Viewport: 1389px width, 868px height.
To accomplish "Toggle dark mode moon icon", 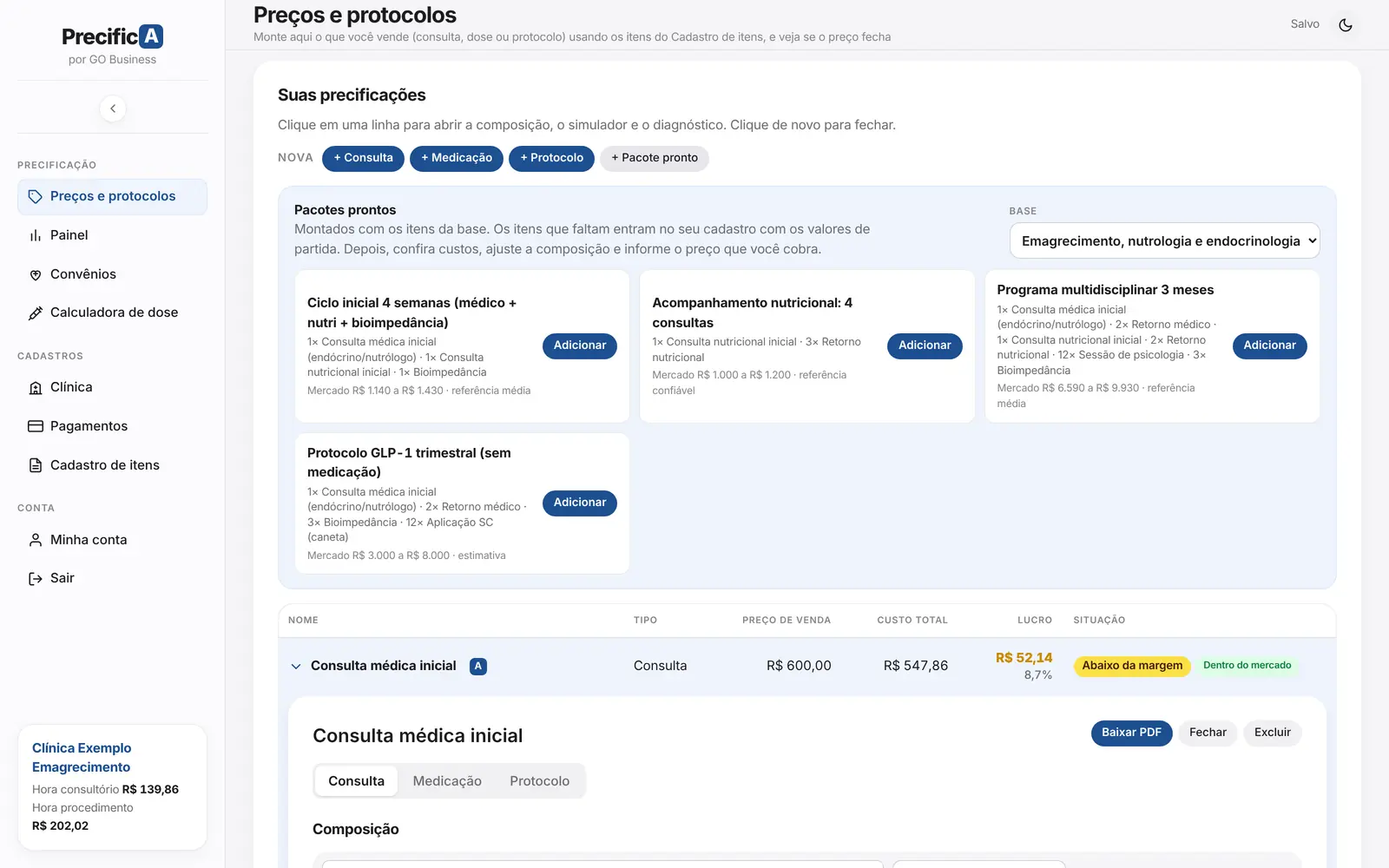I will [x=1346, y=25].
